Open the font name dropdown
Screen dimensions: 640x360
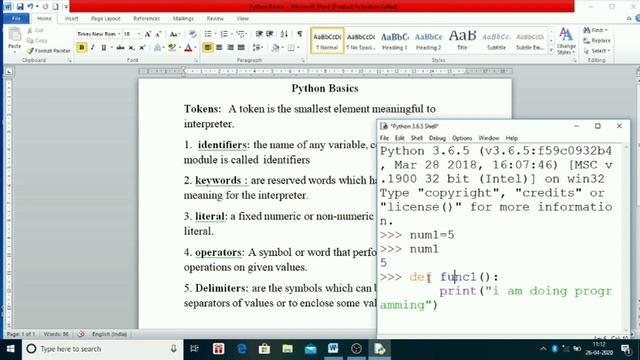pyautogui.click(x=119, y=34)
